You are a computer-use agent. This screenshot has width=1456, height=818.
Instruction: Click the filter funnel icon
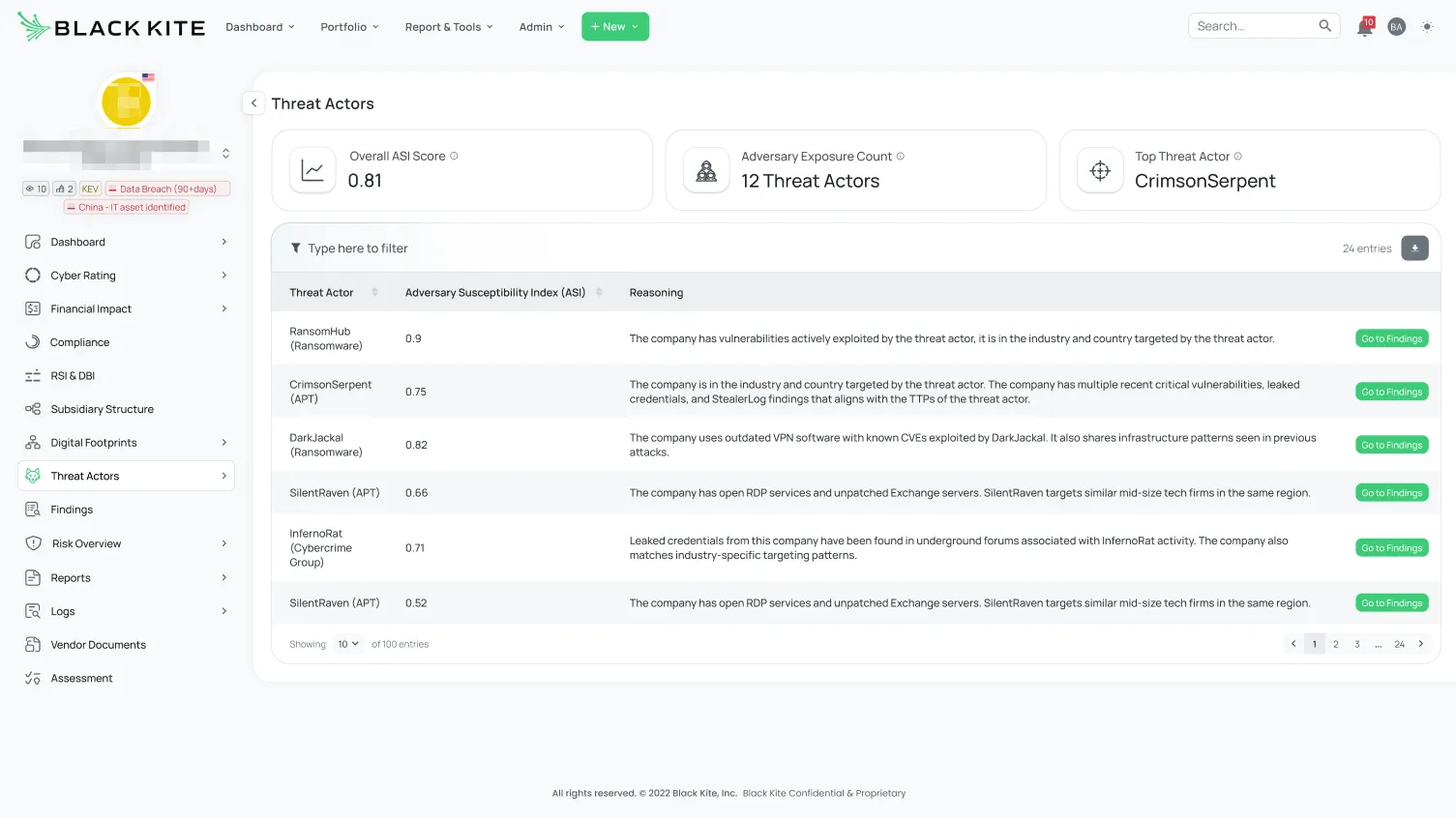pyautogui.click(x=296, y=248)
